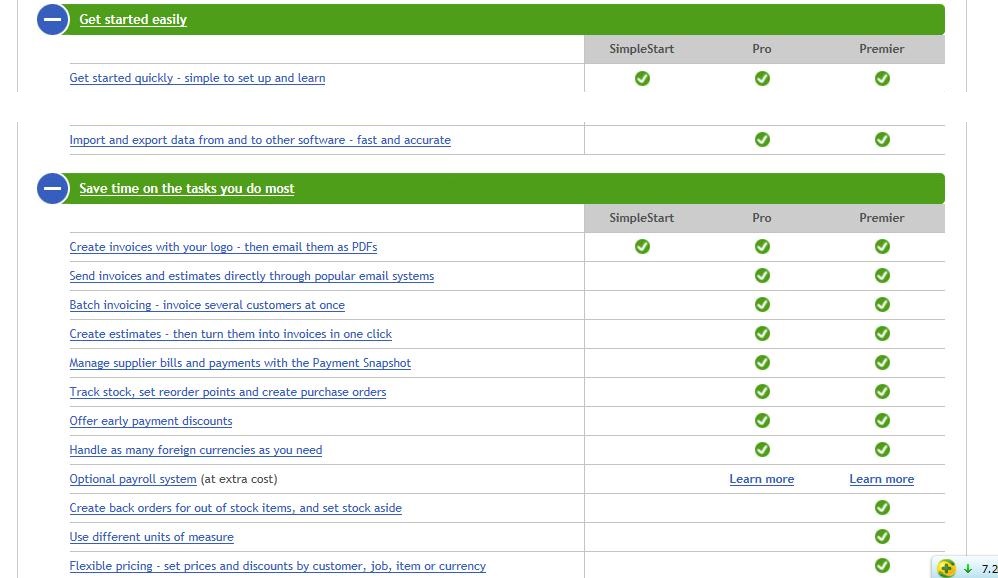Click Premier checkmark for Manage supplier bills
The width and height of the screenshot is (998, 578).
click(x=882, y=363)
